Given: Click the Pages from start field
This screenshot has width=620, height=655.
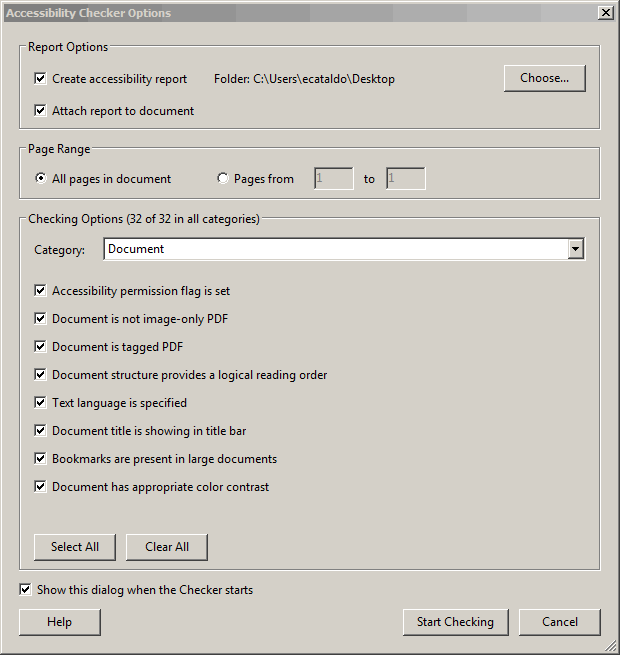Looking at the screenshot, I should pos(333,179).
